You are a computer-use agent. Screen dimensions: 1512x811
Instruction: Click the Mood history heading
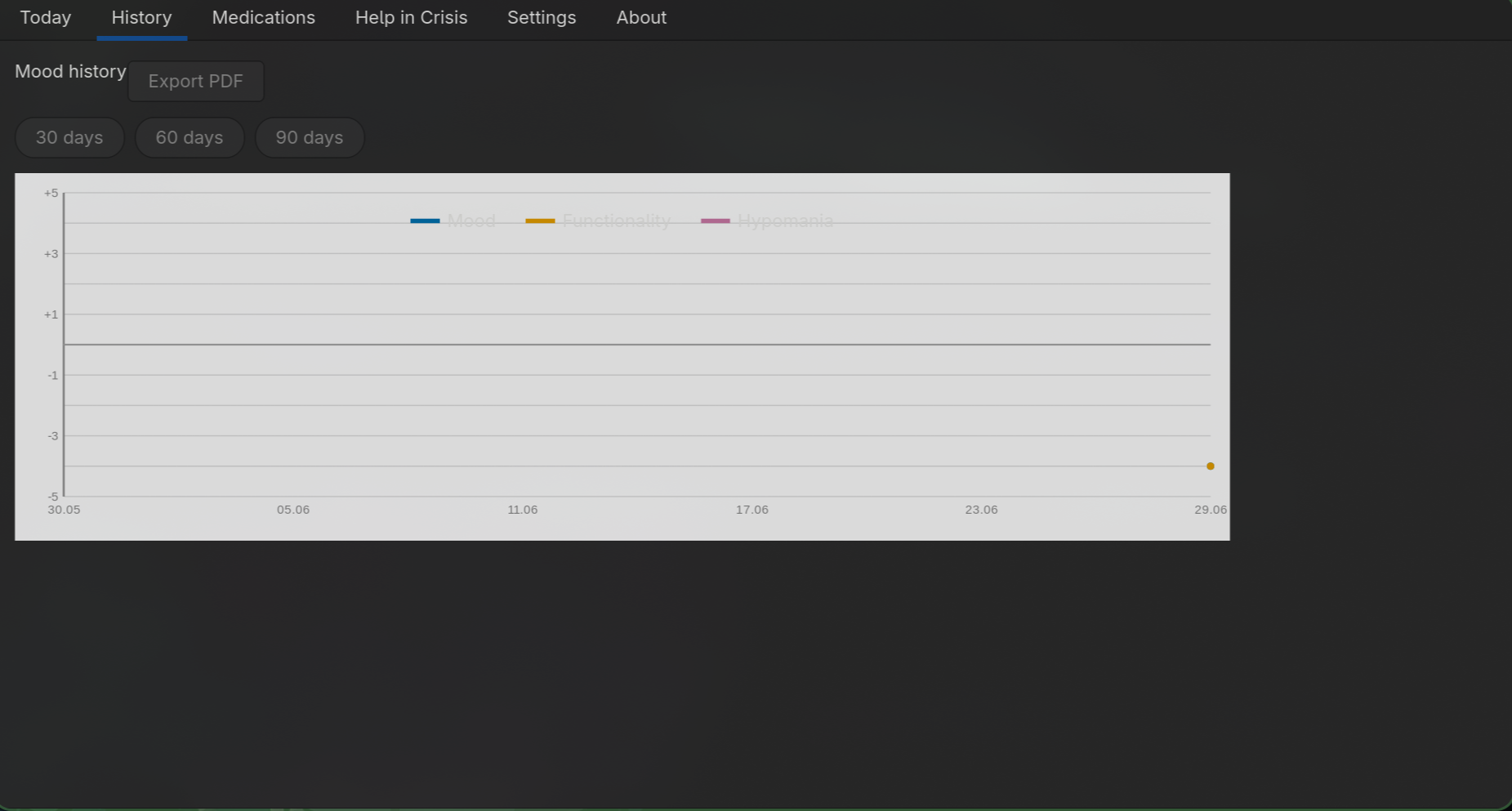[x=70, y=72]
